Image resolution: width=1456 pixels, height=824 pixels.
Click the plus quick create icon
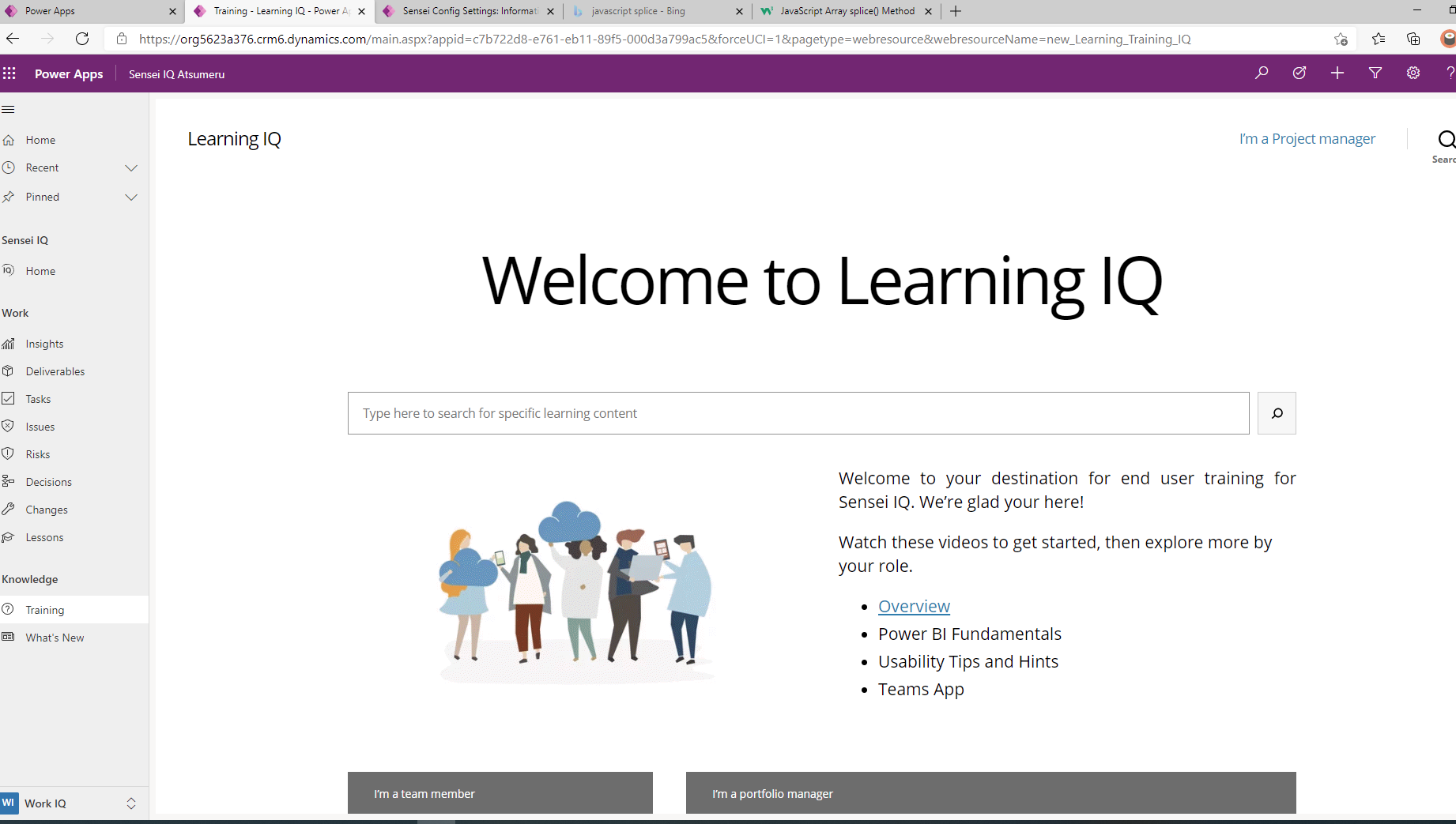(1337, 73)
